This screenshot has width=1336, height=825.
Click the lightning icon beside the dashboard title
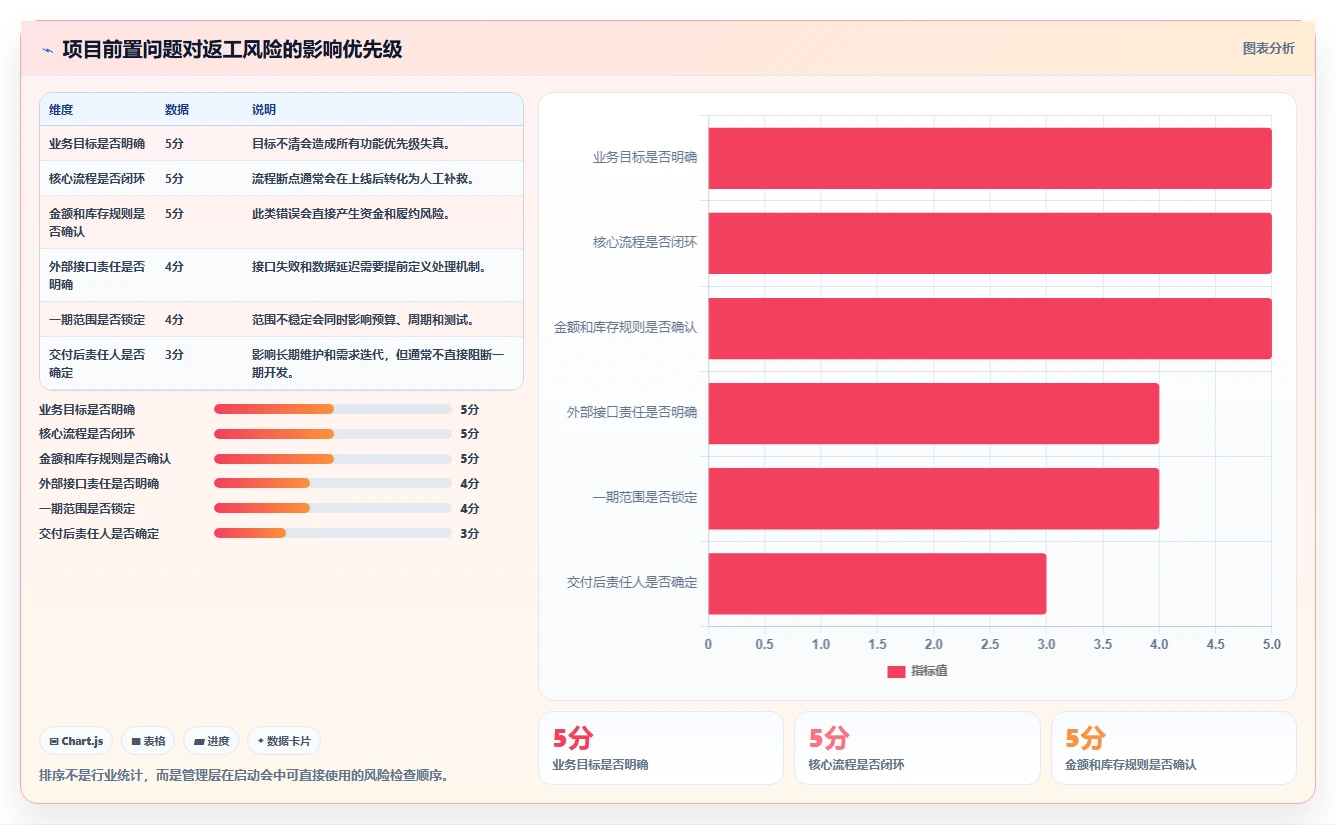click(x=47, y=49)
